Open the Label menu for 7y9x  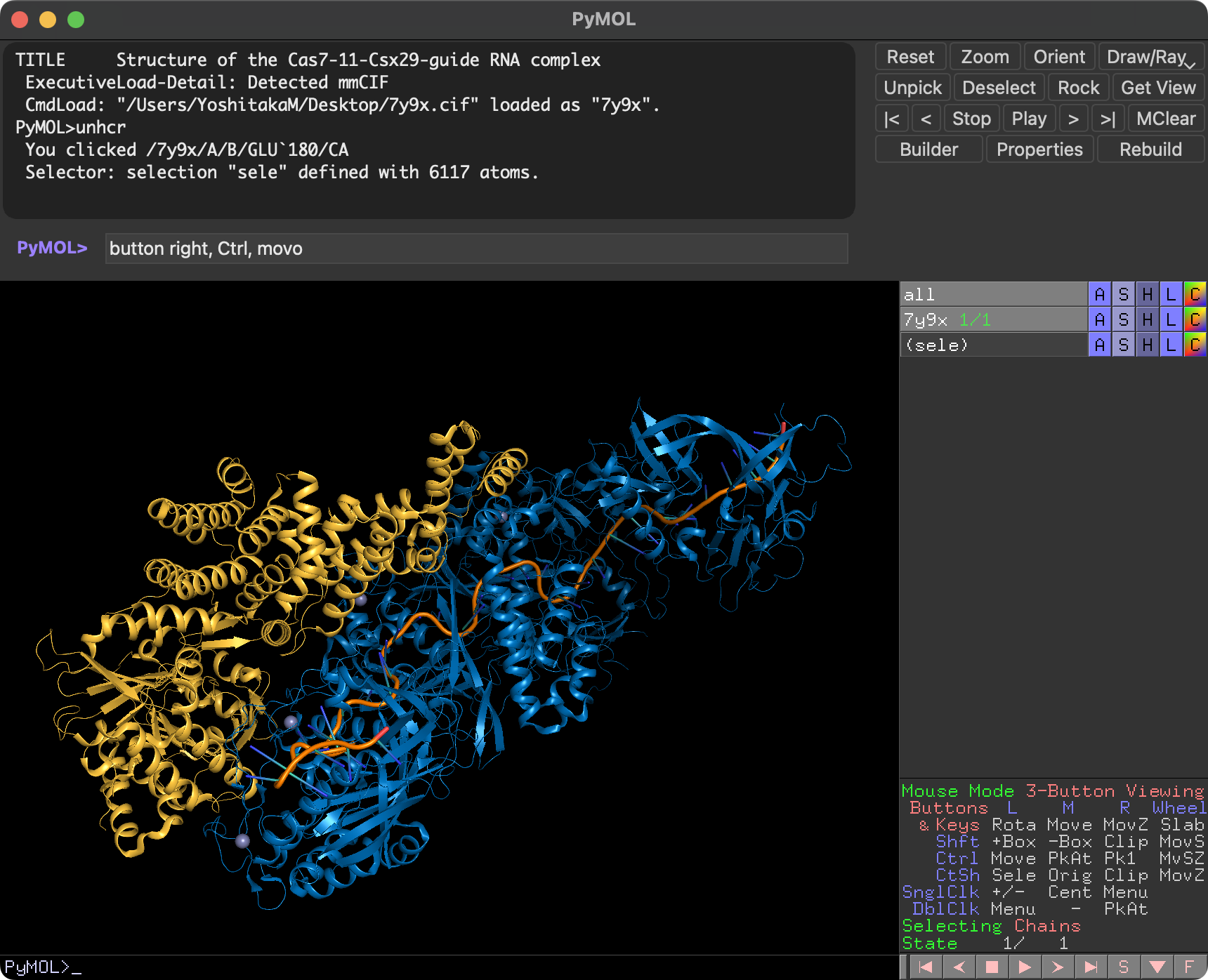pyautogui.click(x=1170, y=319)
